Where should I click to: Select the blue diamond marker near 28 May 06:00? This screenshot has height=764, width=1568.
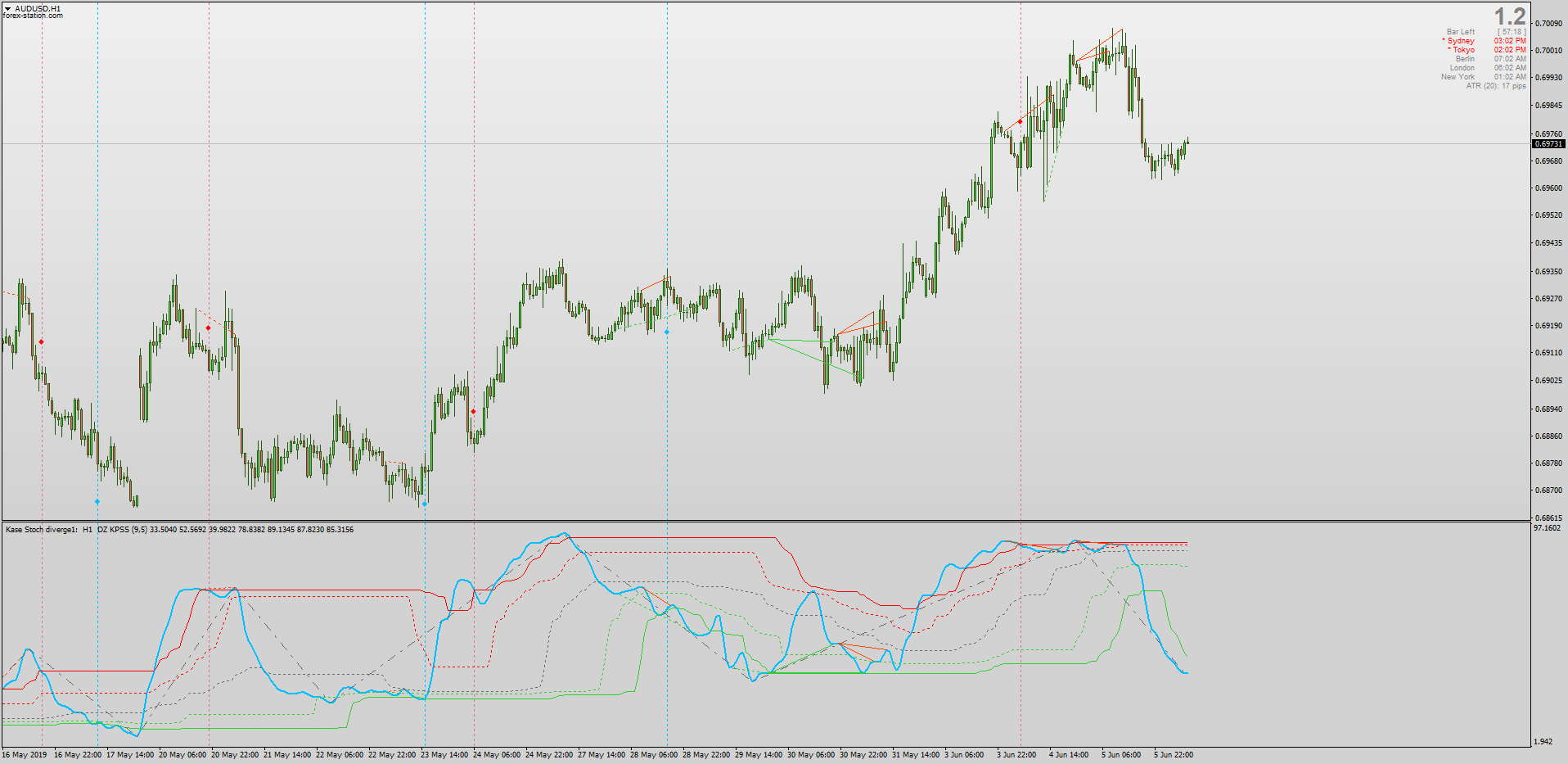[666, 332]
